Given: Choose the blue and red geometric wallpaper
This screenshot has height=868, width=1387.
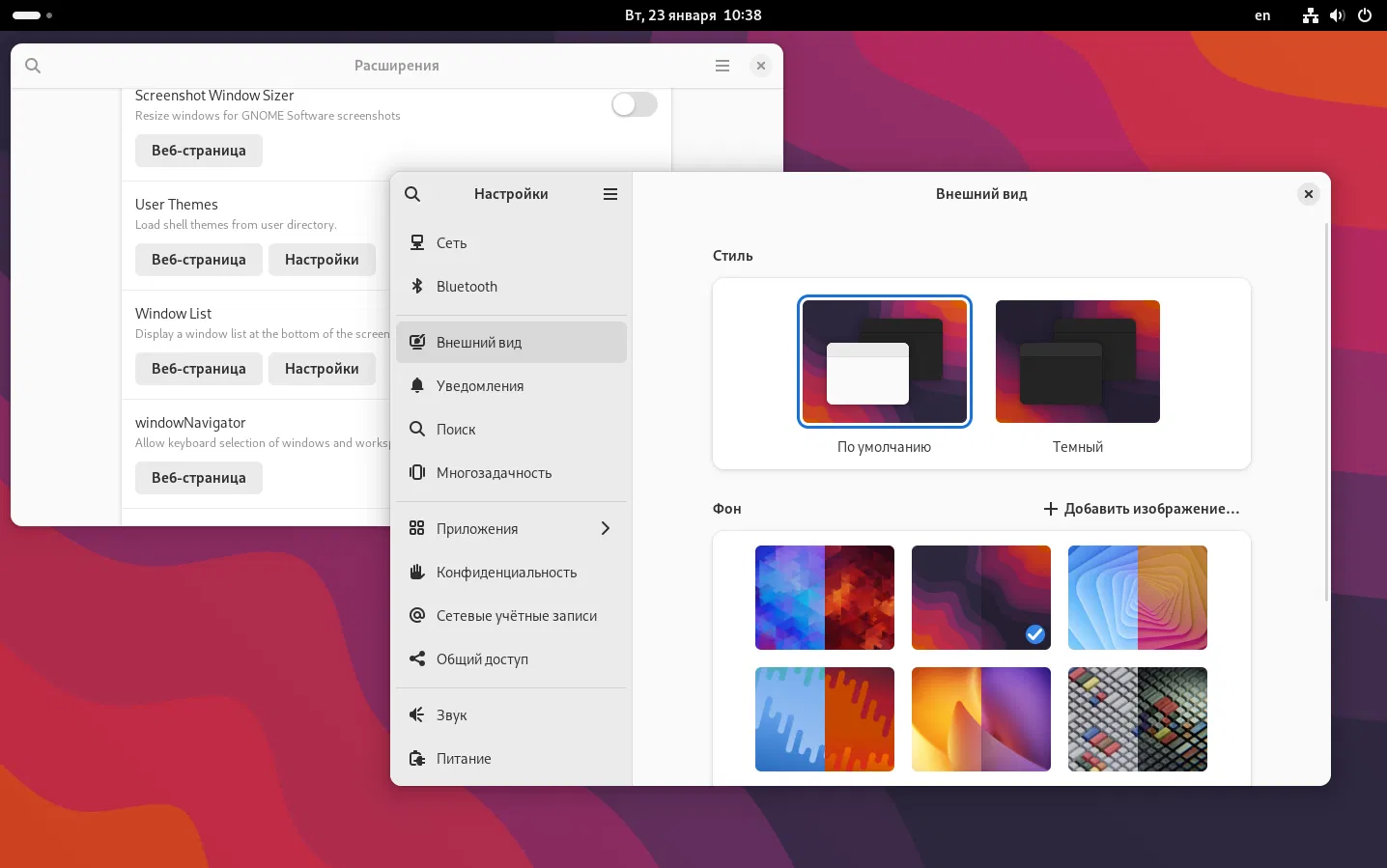Looking at the screenshot, I should point(825,598).
